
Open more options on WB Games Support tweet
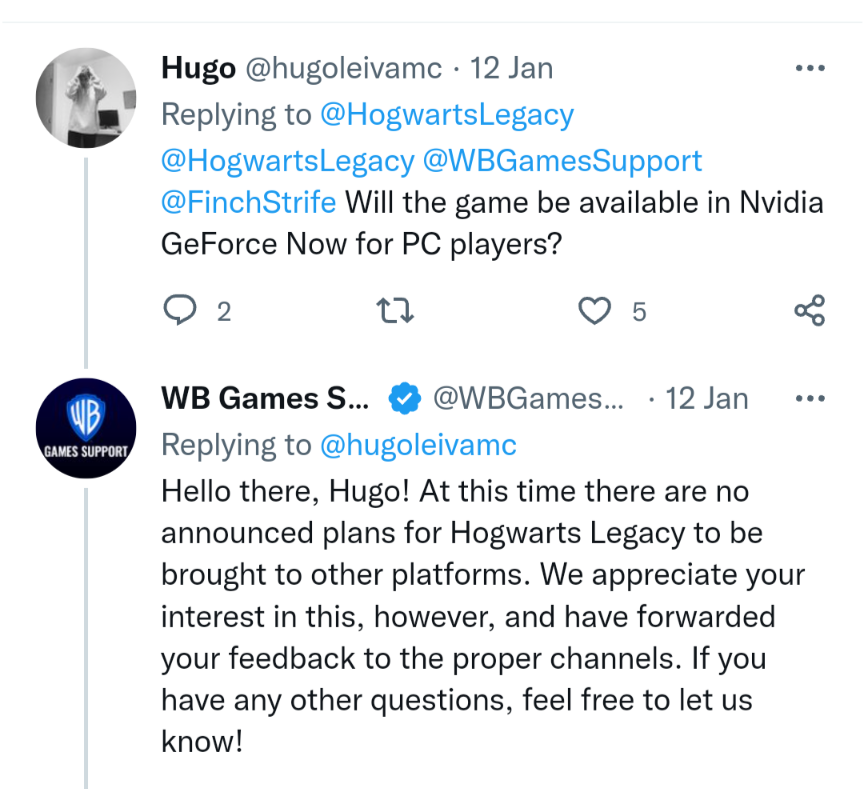tap(809, 398)
